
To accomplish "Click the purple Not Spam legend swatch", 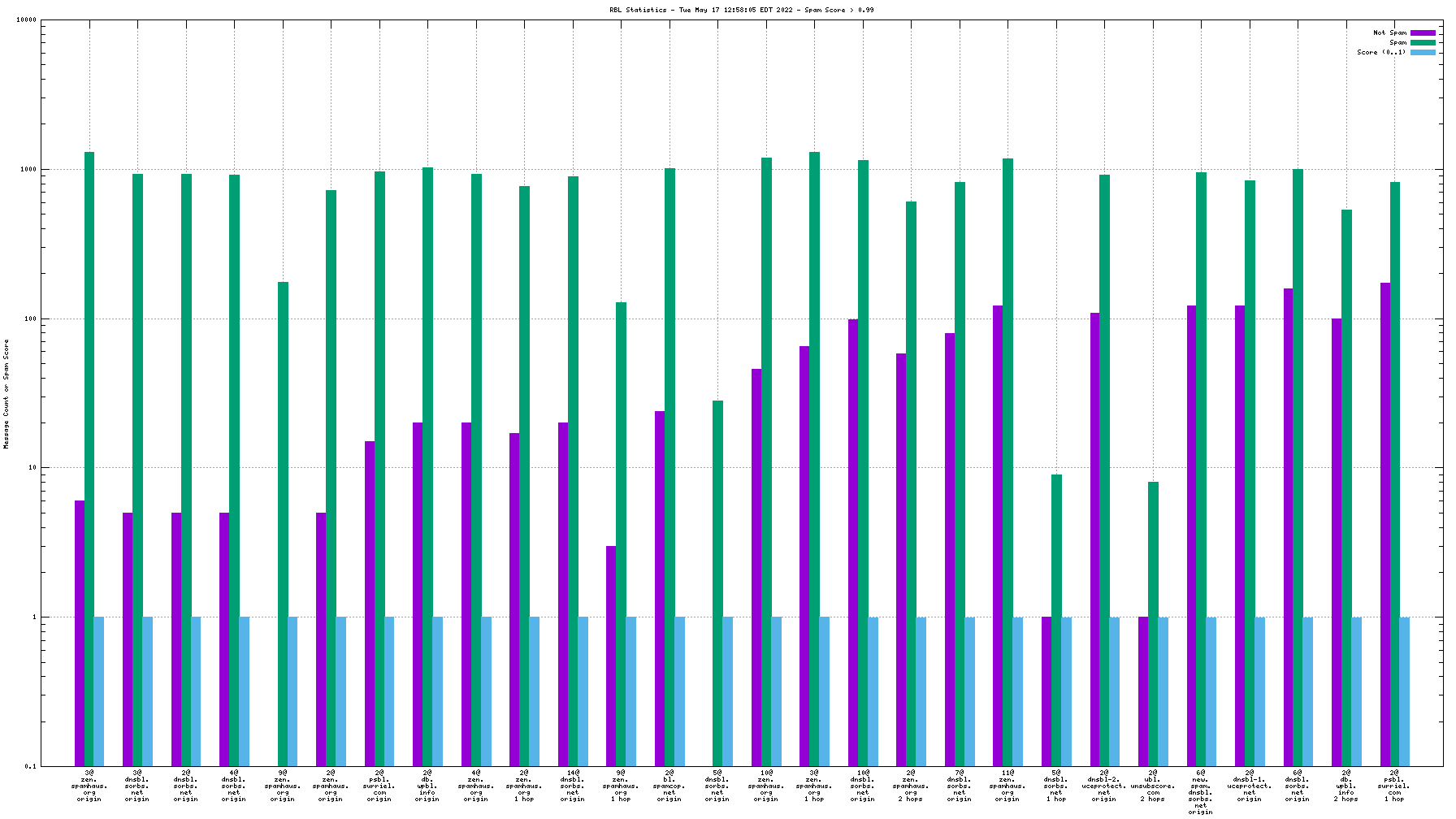I will click(x=1423, y=33).
